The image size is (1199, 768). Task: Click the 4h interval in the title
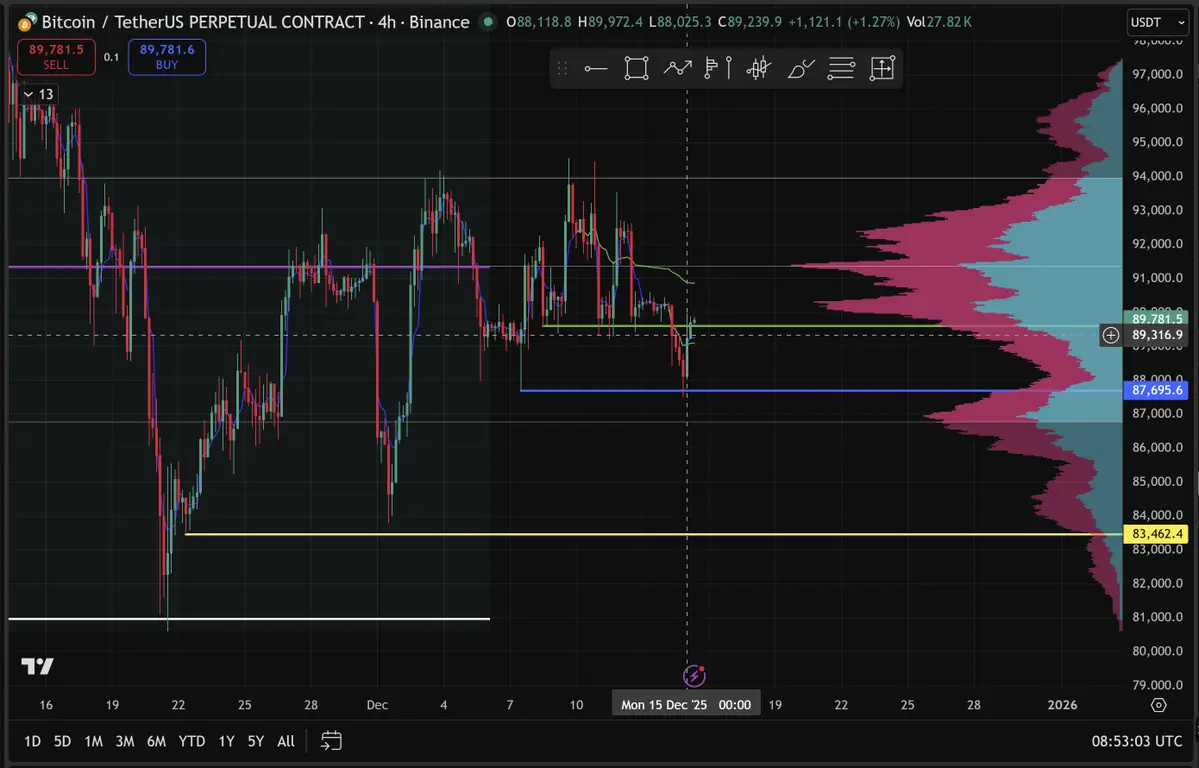click(388, 21)
